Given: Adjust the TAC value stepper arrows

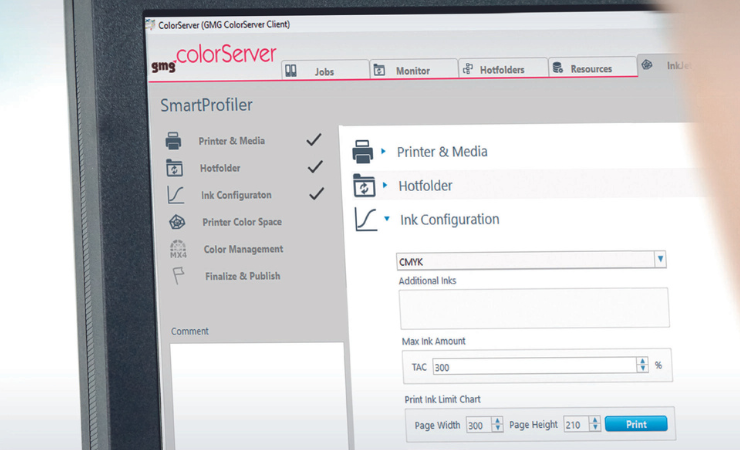Looking at the screenshot, I should coord(642,365).
